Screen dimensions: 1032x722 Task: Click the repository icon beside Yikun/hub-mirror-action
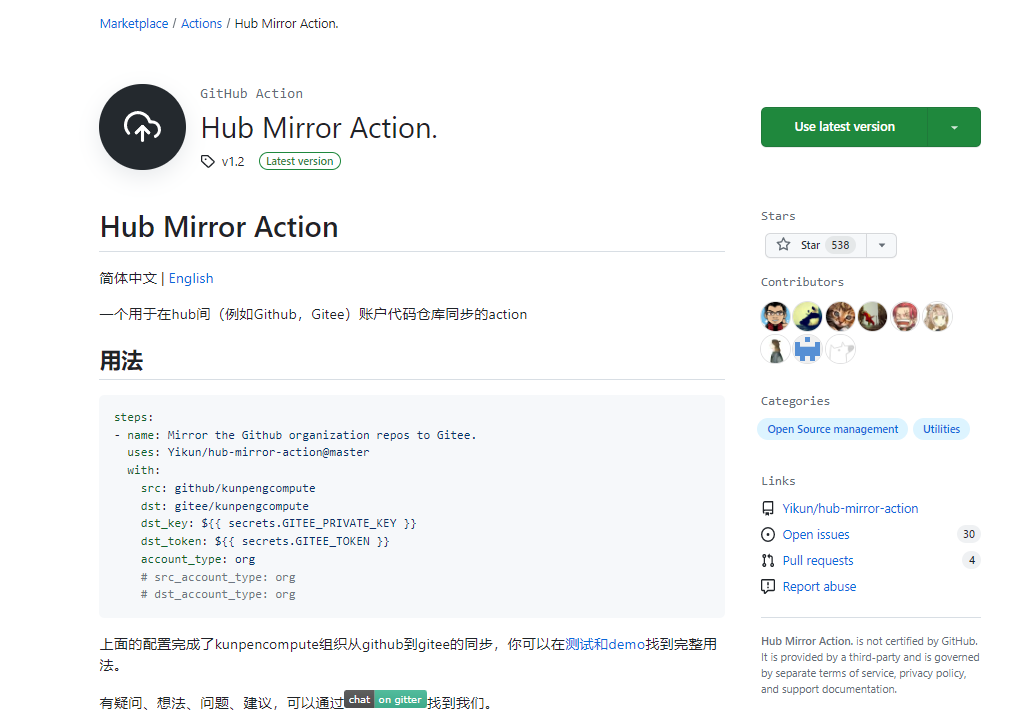(767, 508)
